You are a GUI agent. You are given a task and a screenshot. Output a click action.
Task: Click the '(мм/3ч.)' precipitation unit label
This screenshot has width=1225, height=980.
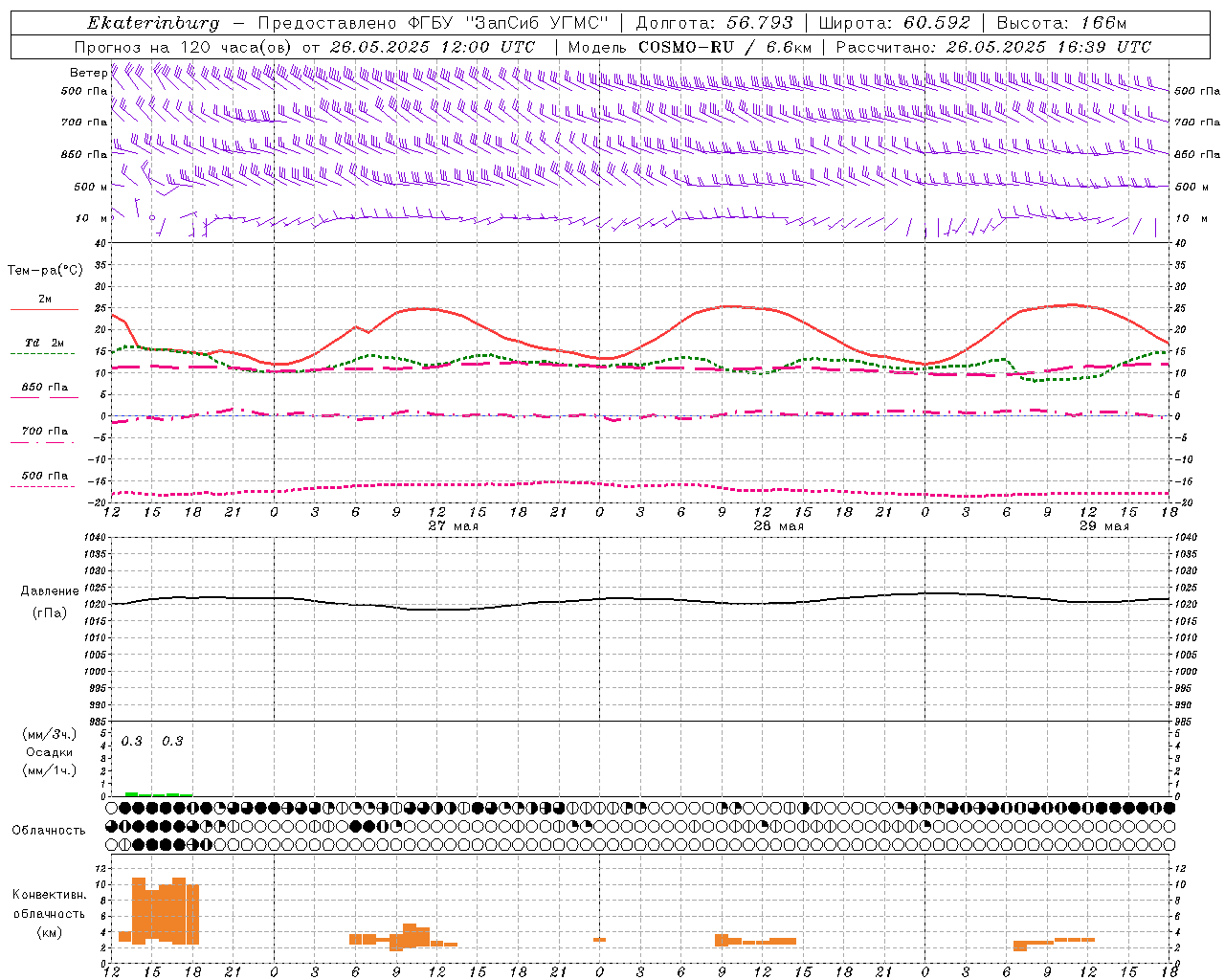click(x=50, y=734)
